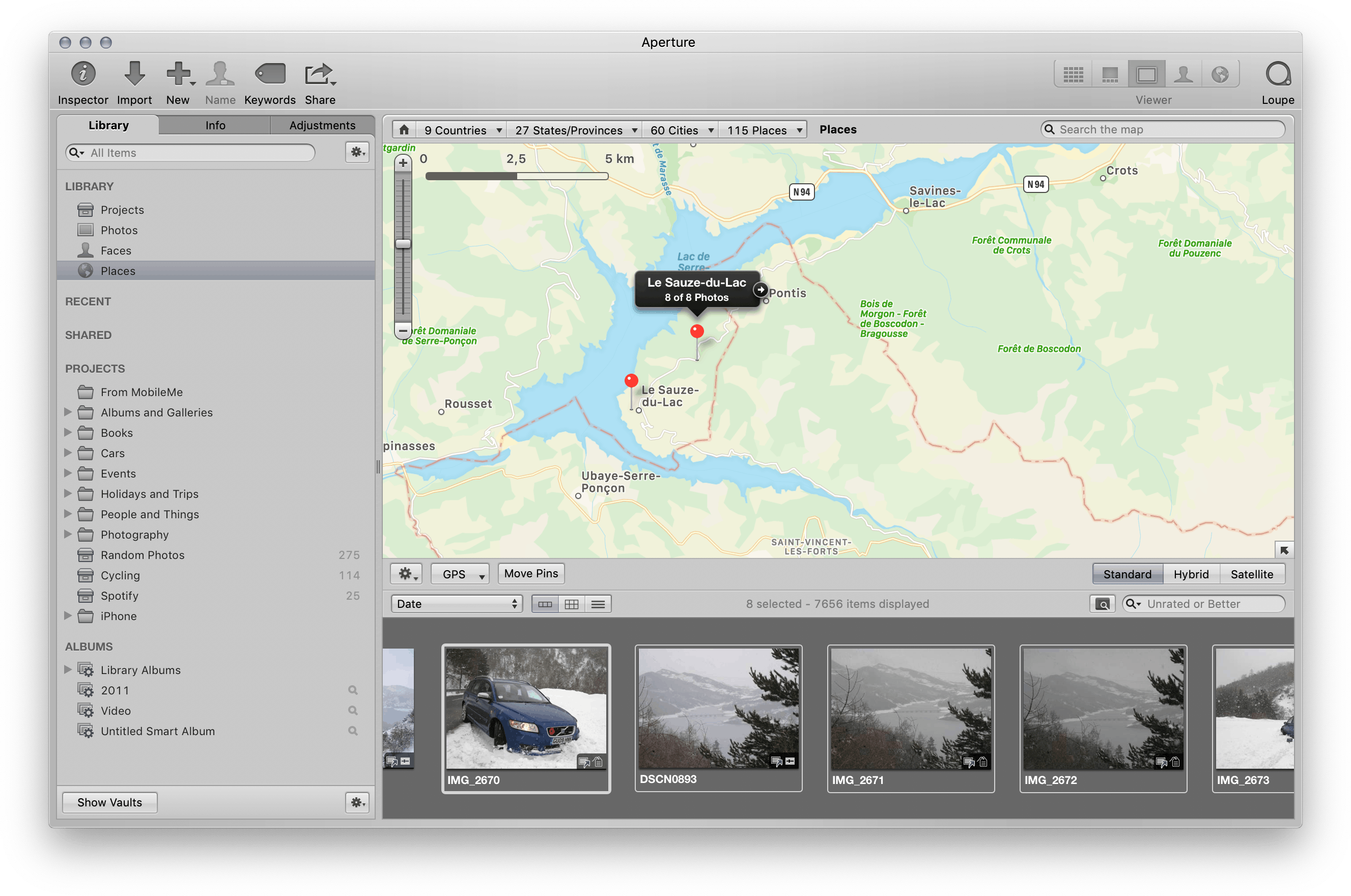Switch map to Satellite view
Viewport: 1351px width, 896px height.
click(x=1251, y=574)
